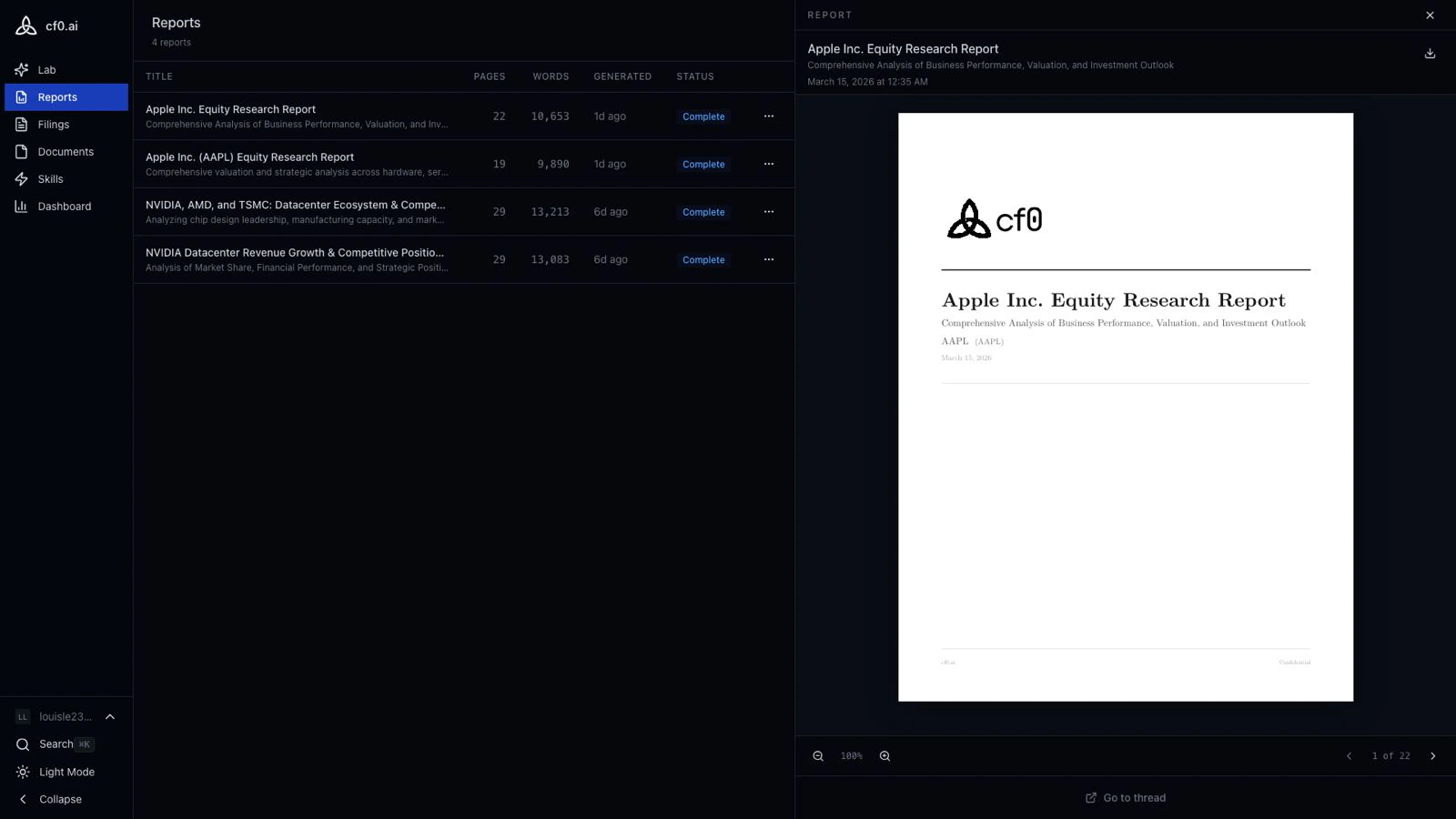
Task: Click the 1 of 22 page indicator
Action: pyautogui.click(x=1391, y=756)
